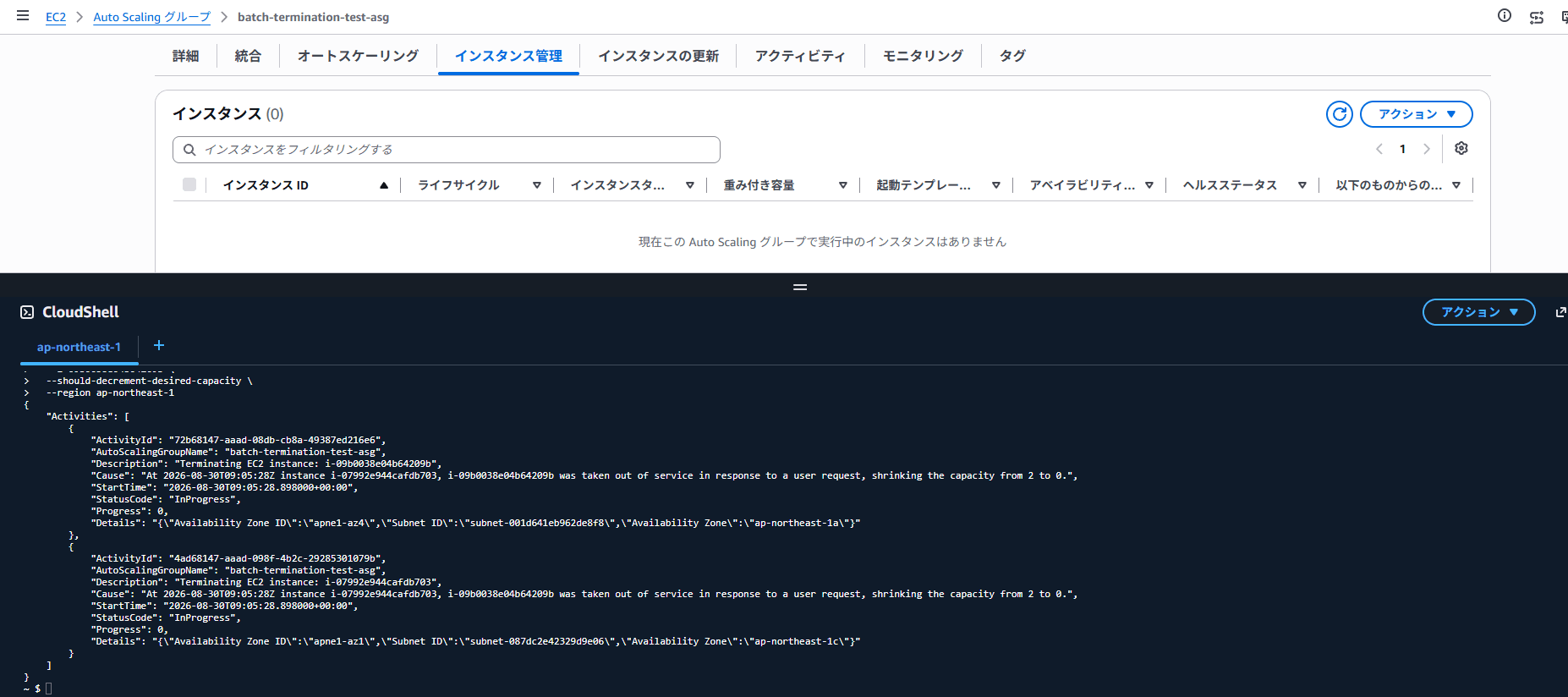
Task: Click the instance filter search field
Action: tap(447, 150)
